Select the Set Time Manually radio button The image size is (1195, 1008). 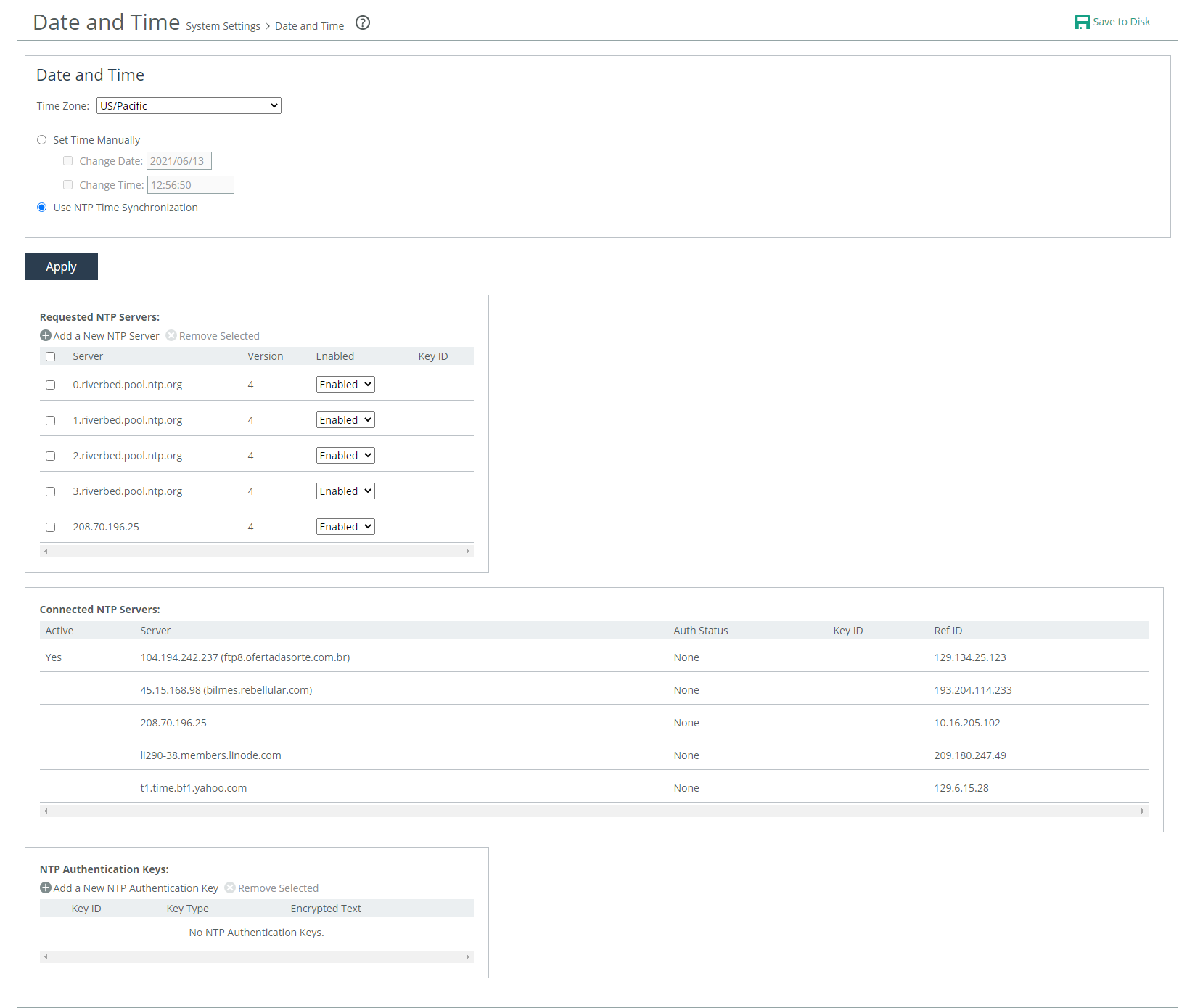(42, 140)
